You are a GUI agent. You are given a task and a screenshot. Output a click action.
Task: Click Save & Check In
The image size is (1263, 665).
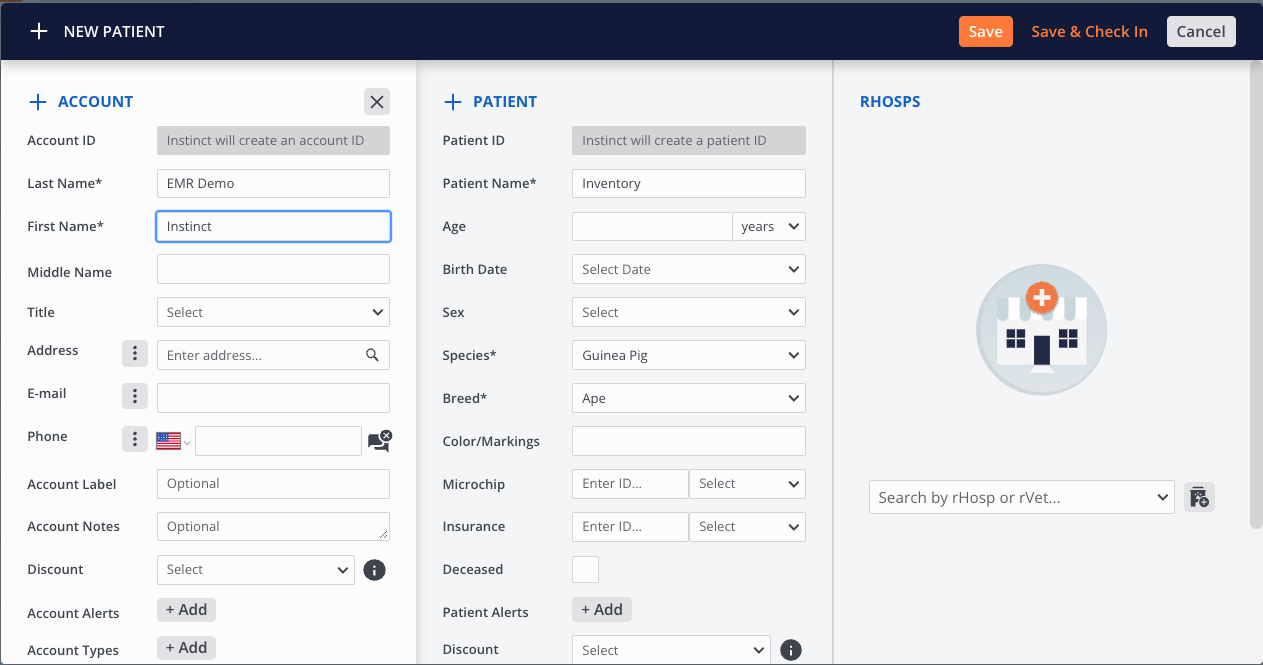coord(1089,32)
